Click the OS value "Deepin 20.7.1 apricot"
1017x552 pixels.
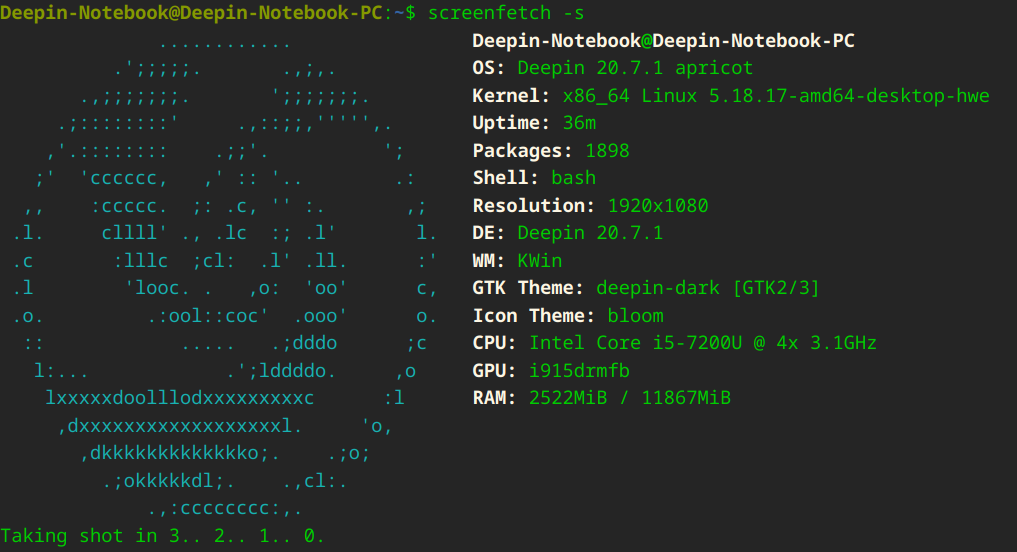click(x=635, y=69)
